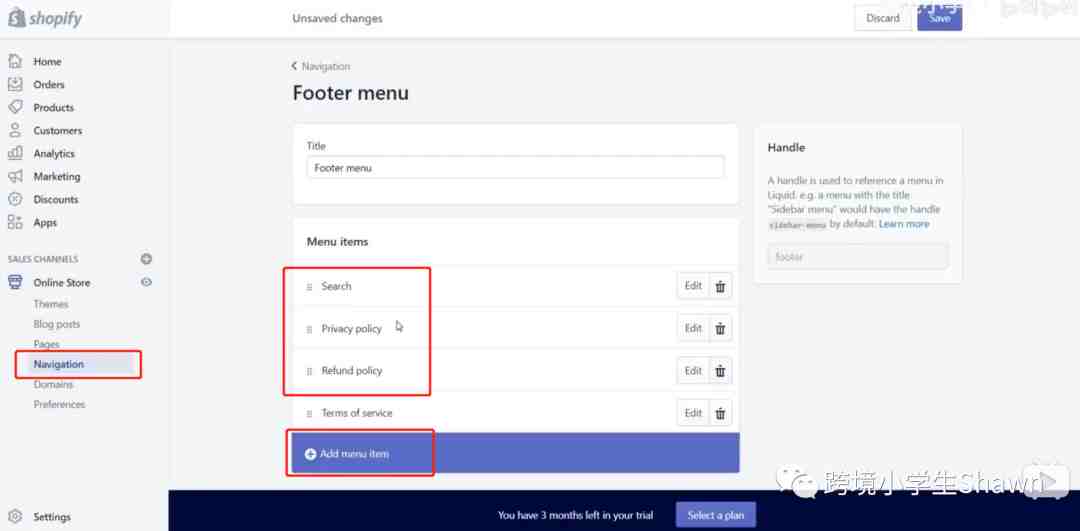Click the plus icon beside Sales Channels
The height and width of the screenshot is (531, 1080).
[x=146, y=259]
